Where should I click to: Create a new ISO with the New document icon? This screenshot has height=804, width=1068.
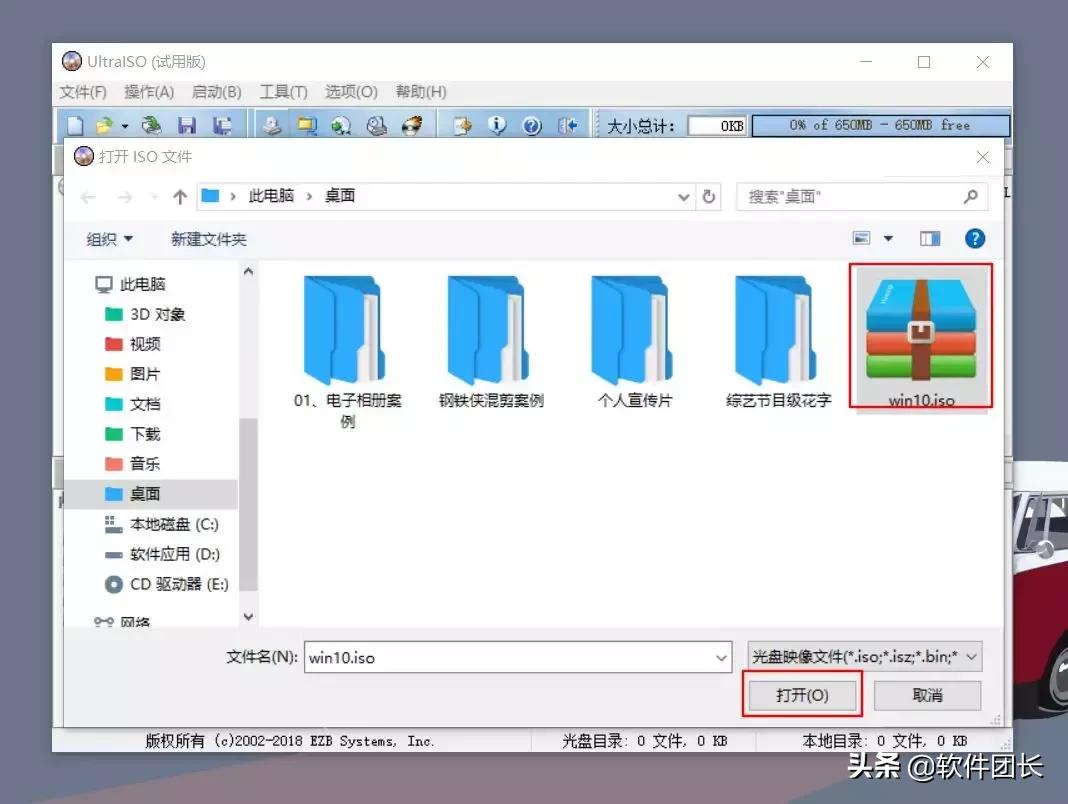click(74, 124)
